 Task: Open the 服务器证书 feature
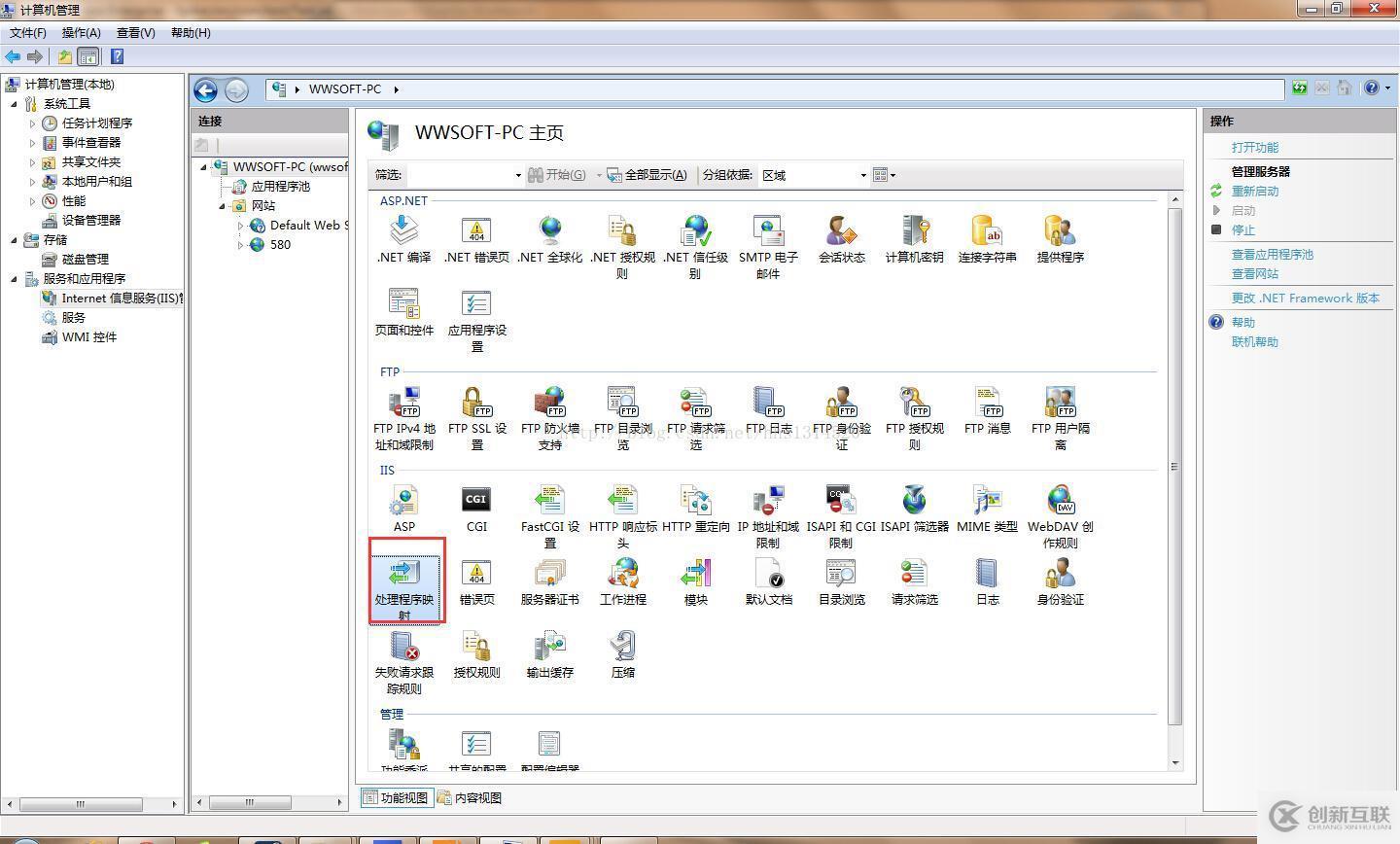coord(550,581)
